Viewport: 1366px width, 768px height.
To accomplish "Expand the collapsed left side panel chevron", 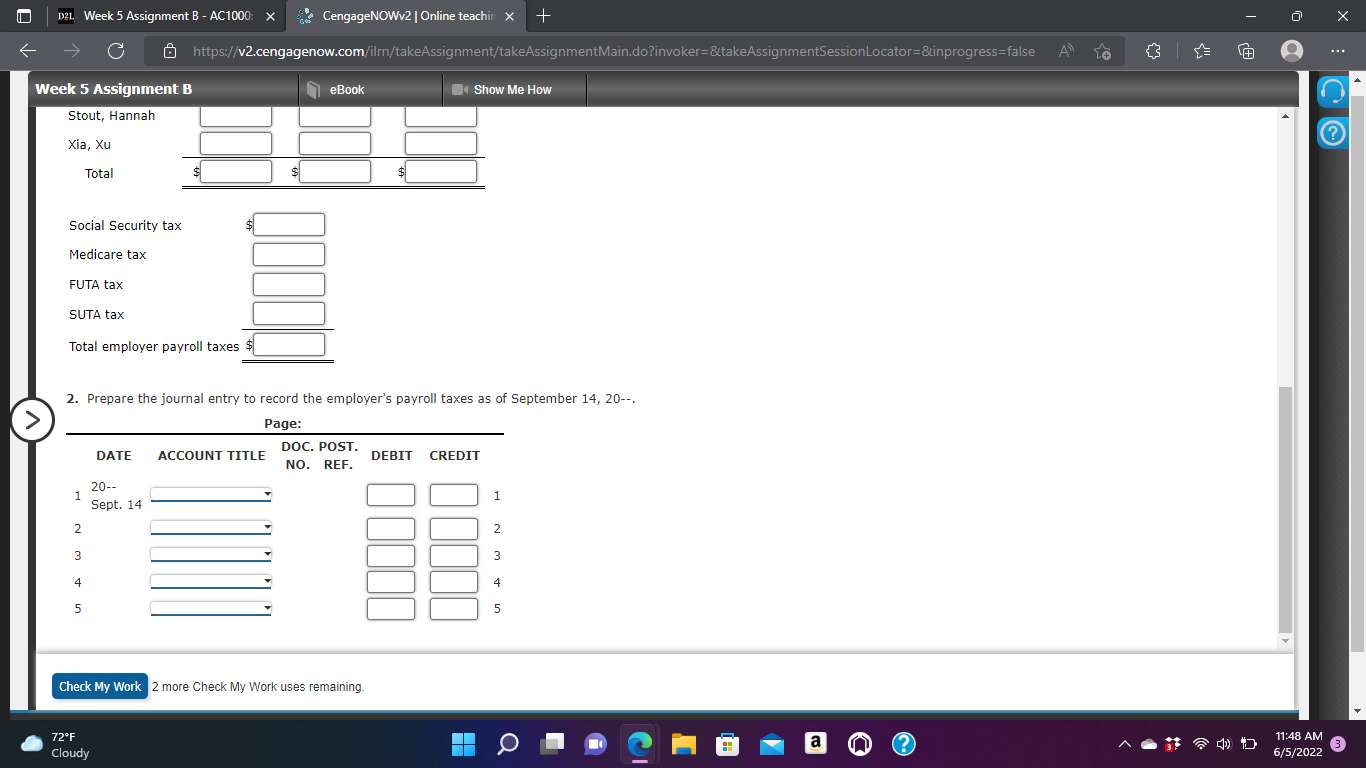I will point(32,421).
